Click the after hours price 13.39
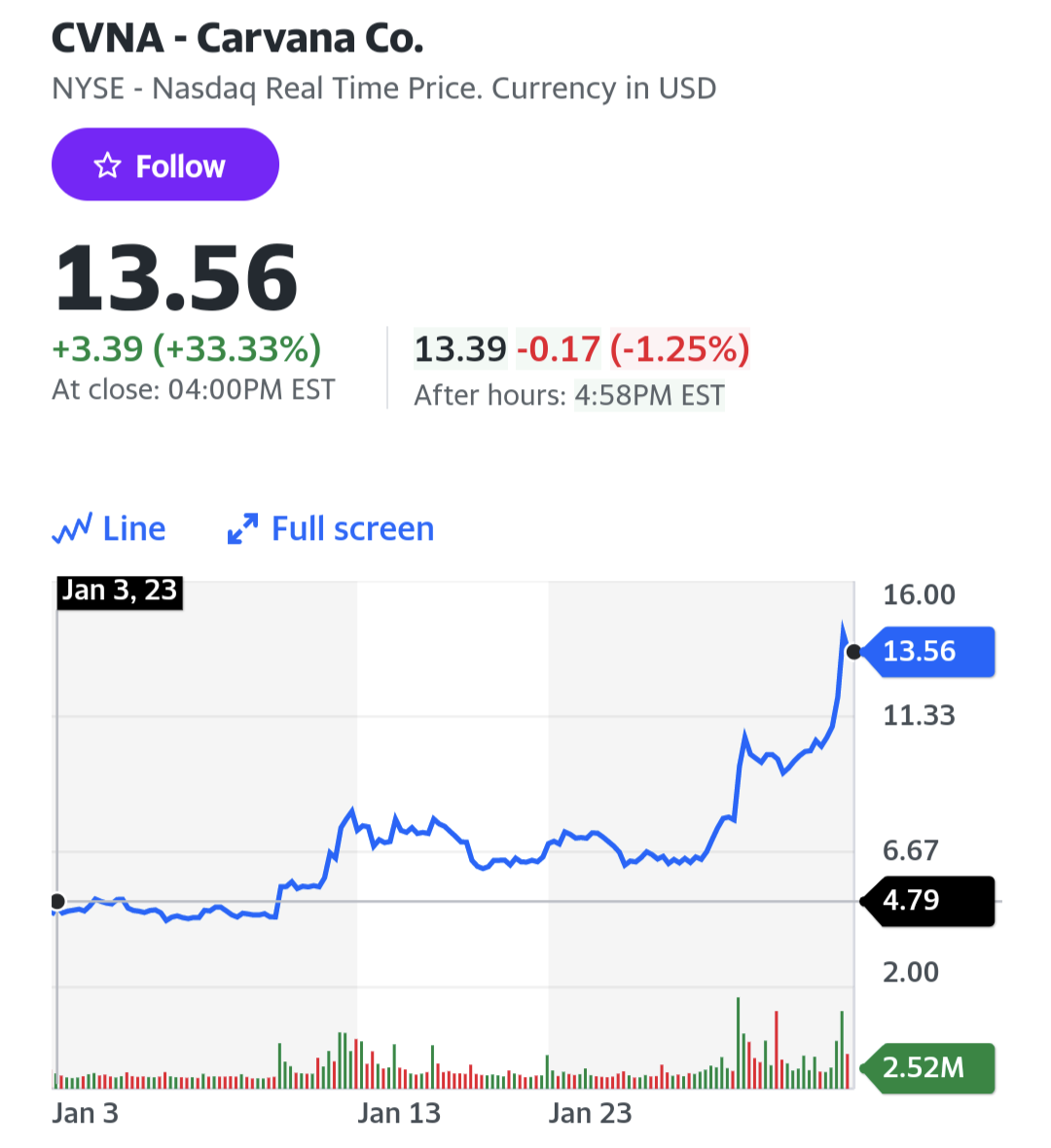1051x1148 pixels. click(x=460, y=348)
